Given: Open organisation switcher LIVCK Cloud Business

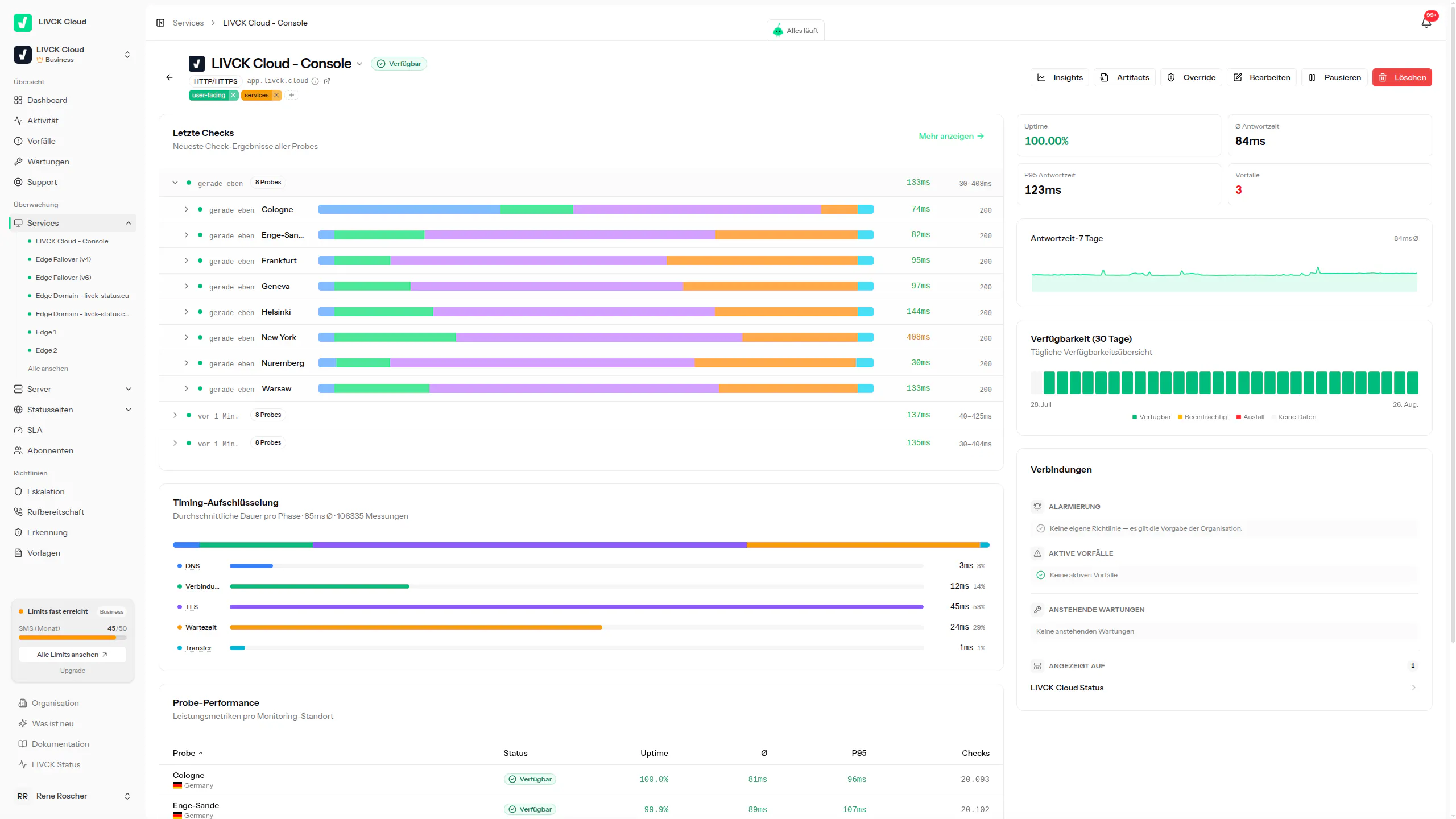Looking at the screenshot, I should 73,54.
